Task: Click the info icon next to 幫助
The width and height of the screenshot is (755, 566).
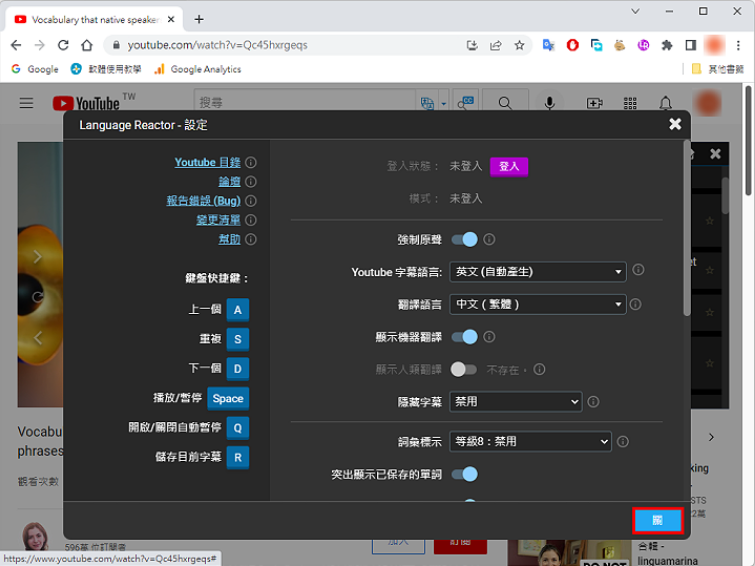Action: [251, 239]
